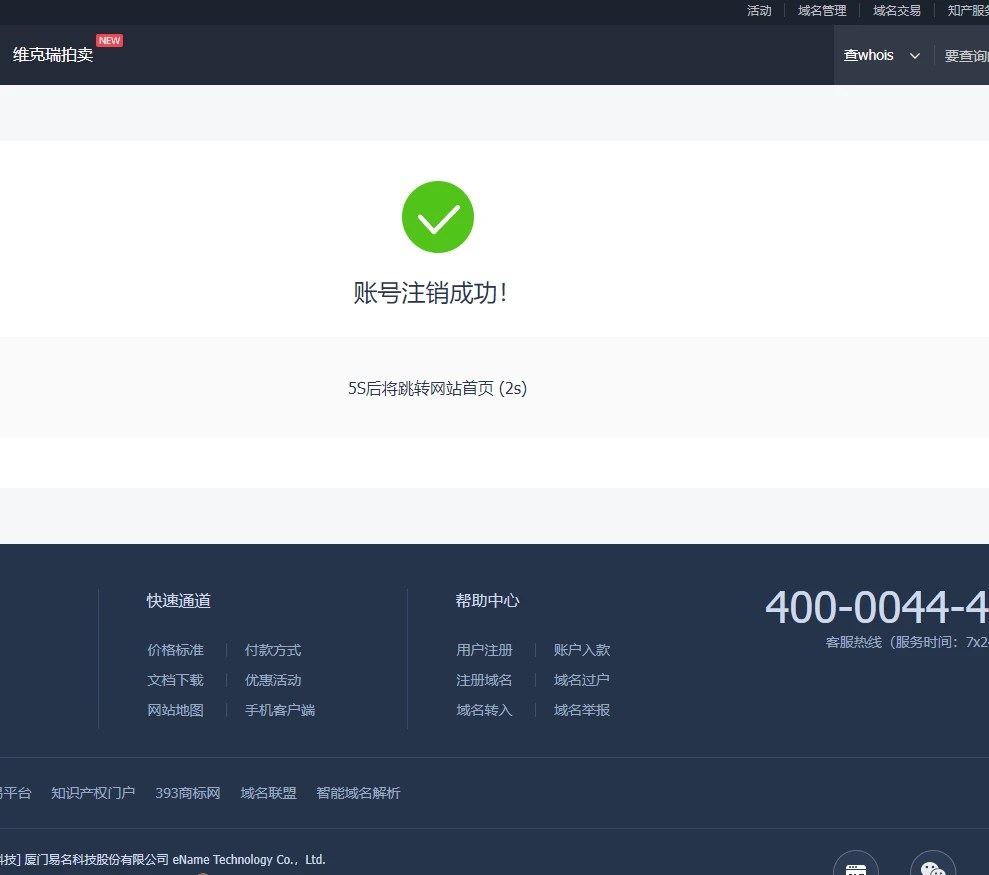Open the 智能域名解析 footer link
The width and height of the screenshot is (989, 875).
point(358,793)
